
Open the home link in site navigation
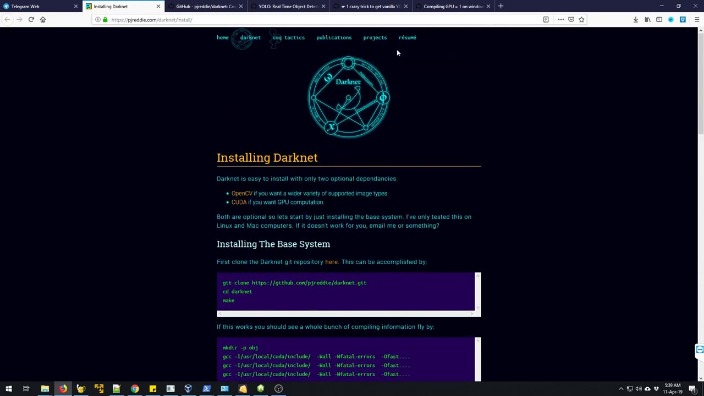(x=223, y=38)
